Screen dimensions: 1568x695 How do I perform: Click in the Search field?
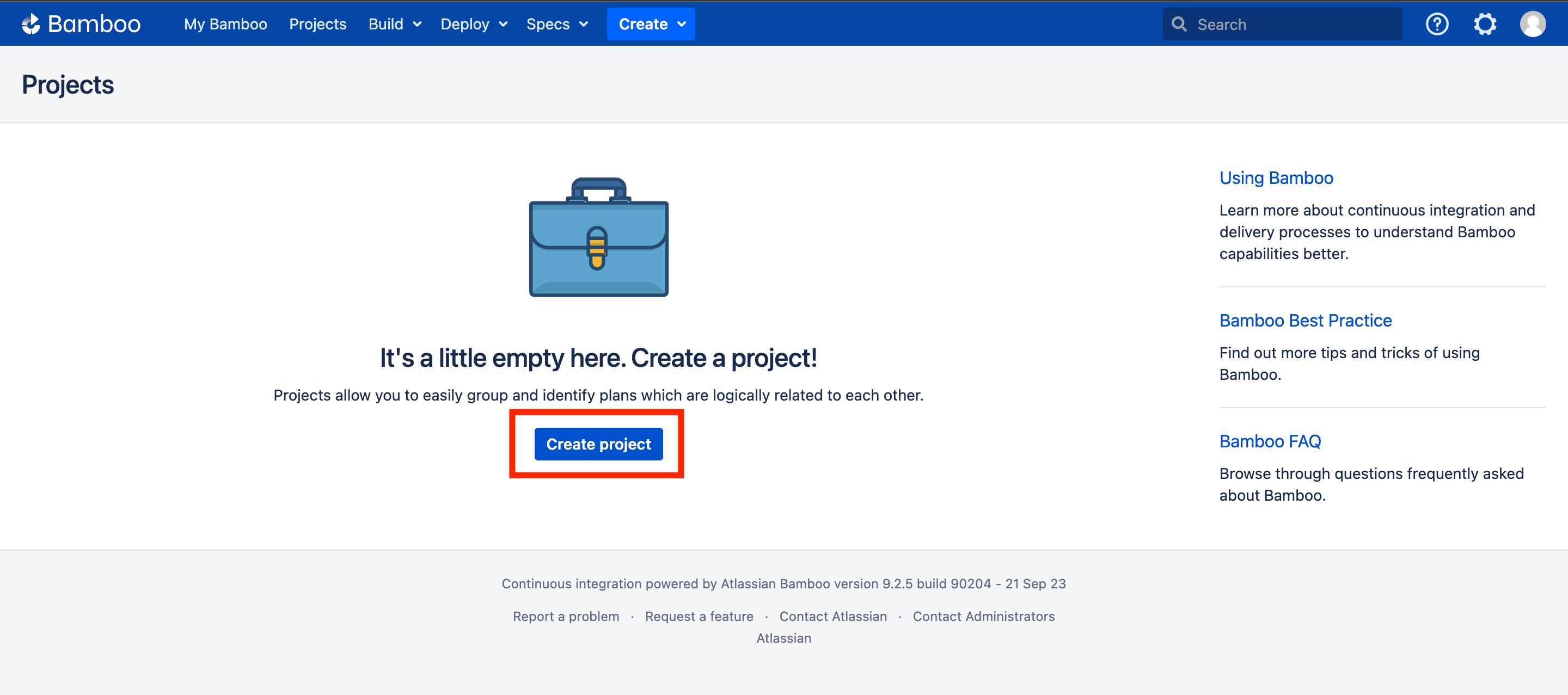coord(1290,24)
